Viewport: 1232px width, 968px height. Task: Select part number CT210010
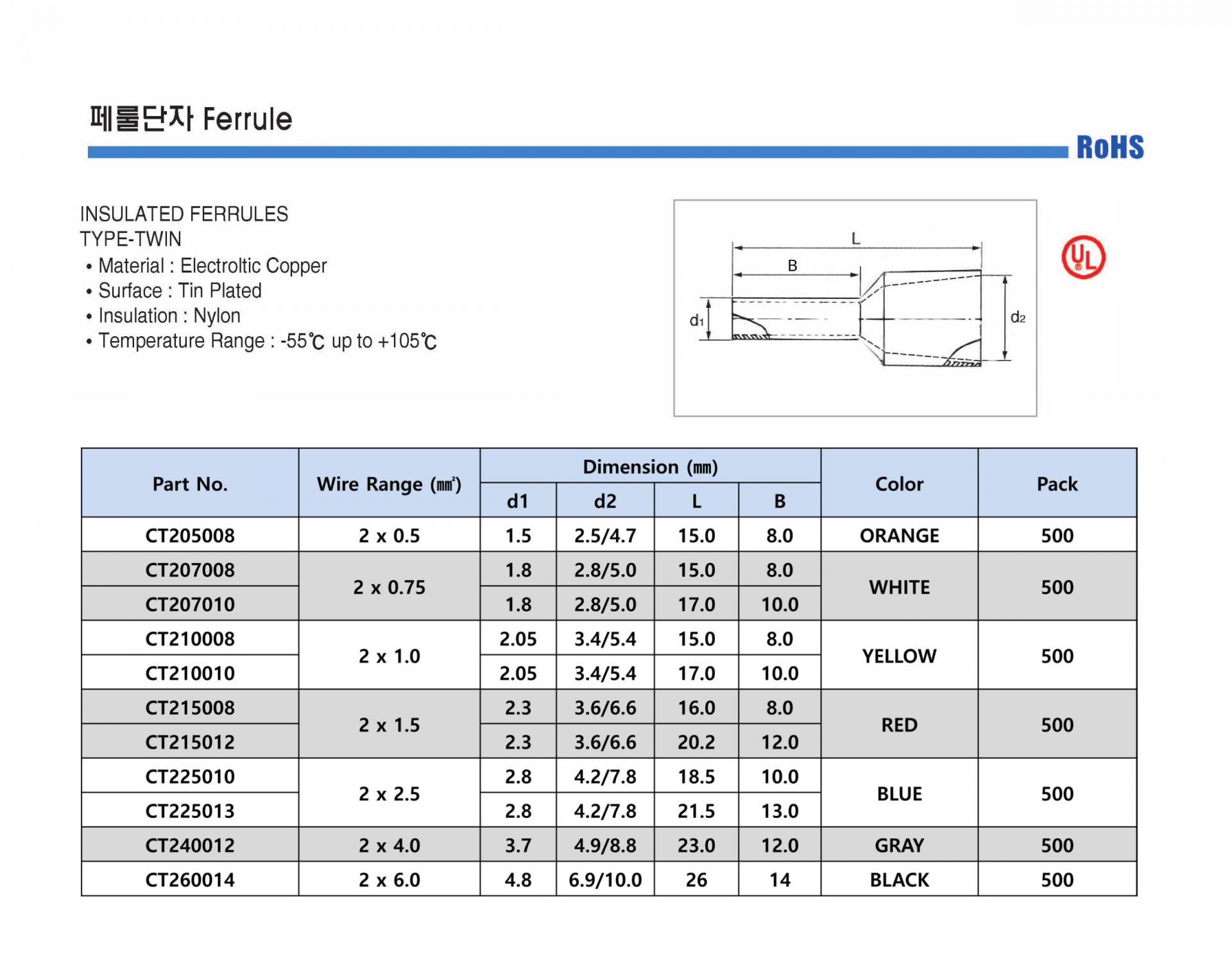coord(190,673)
